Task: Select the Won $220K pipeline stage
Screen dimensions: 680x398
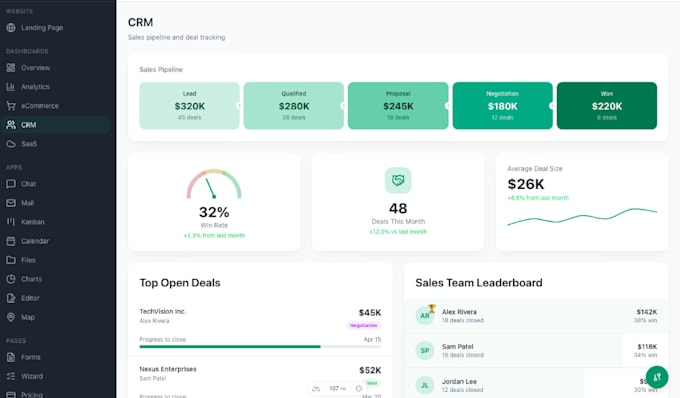Action: click(607, 105)
